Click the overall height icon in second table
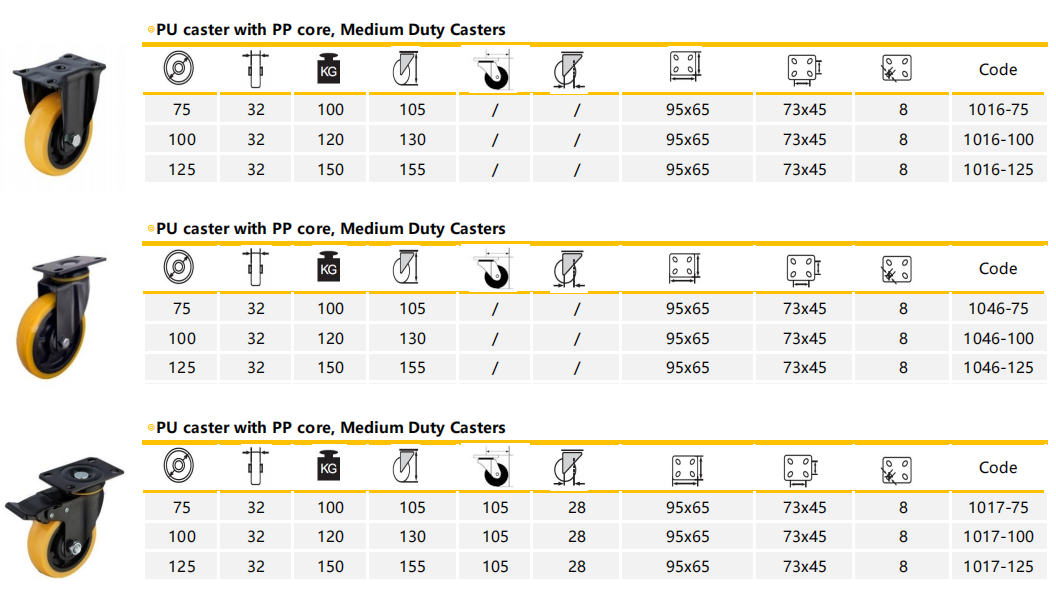Screen dimensions: 1056x594 pyautogui.click(x=412, y=268)
